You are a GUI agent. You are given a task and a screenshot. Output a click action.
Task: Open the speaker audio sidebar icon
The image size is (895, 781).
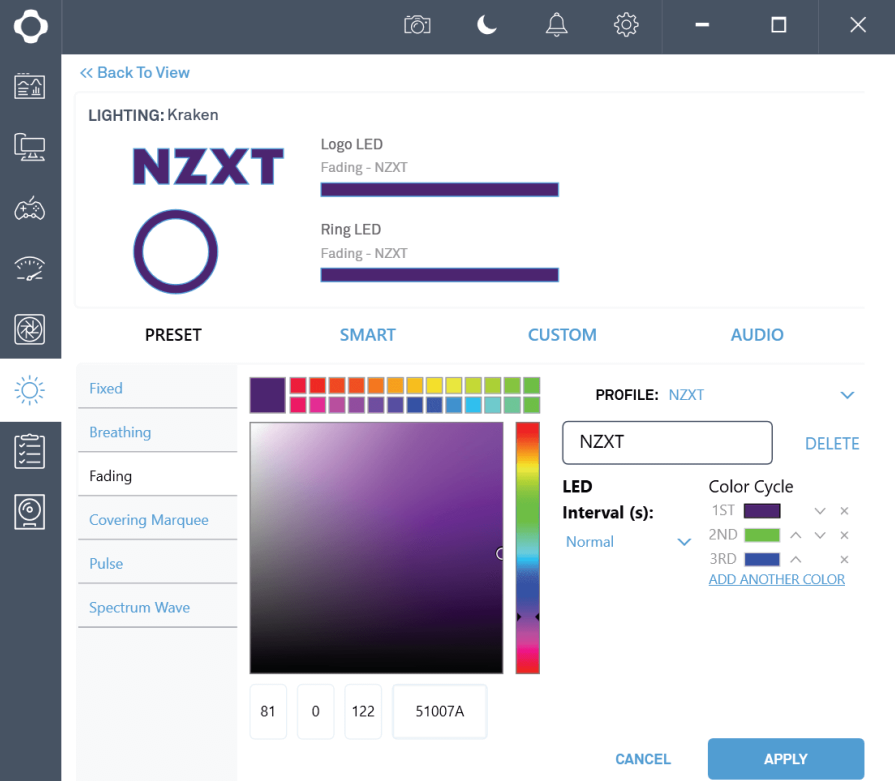pos(30,512)
